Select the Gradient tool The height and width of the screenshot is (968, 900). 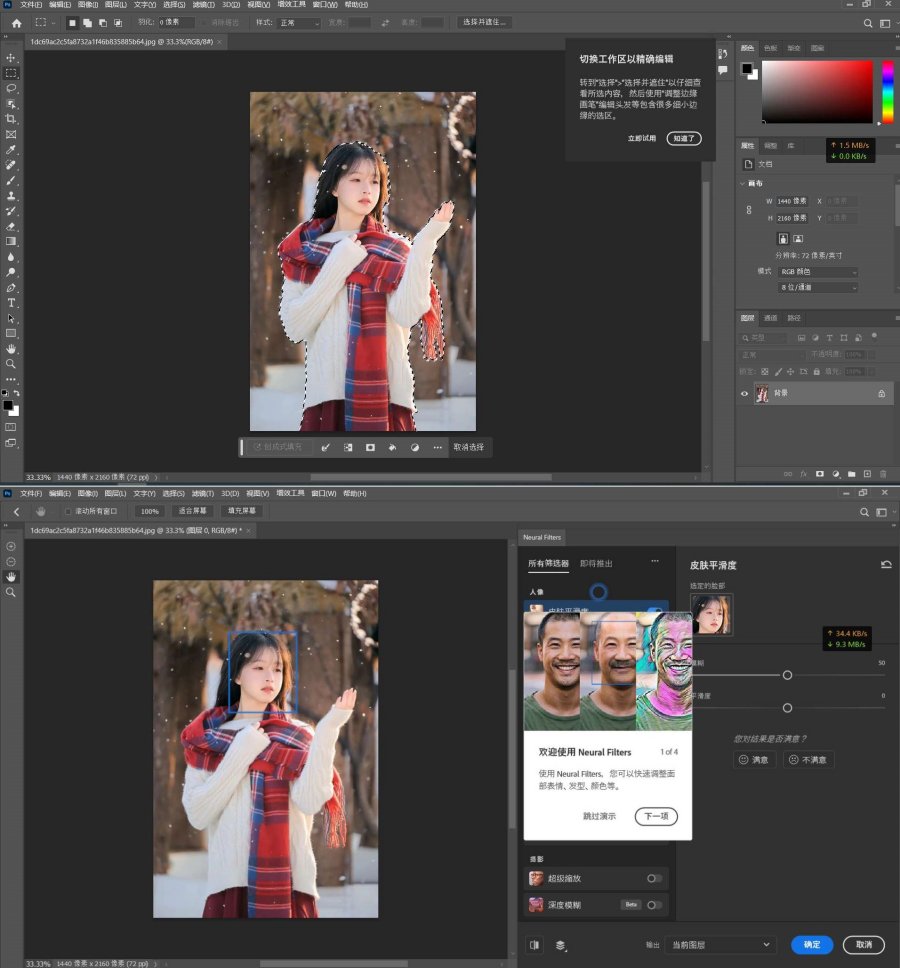click(12, 241)
